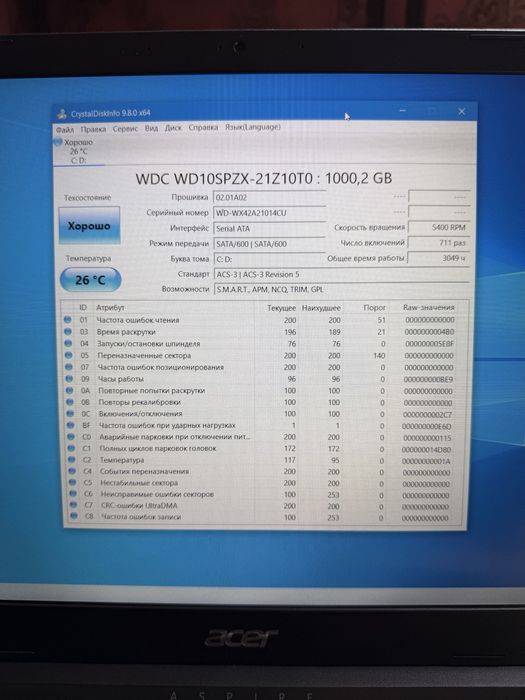The width and height of the screenshot is (525, 700).
Task: Click the power-on count field 711 раз
Action: click(439, 243)
